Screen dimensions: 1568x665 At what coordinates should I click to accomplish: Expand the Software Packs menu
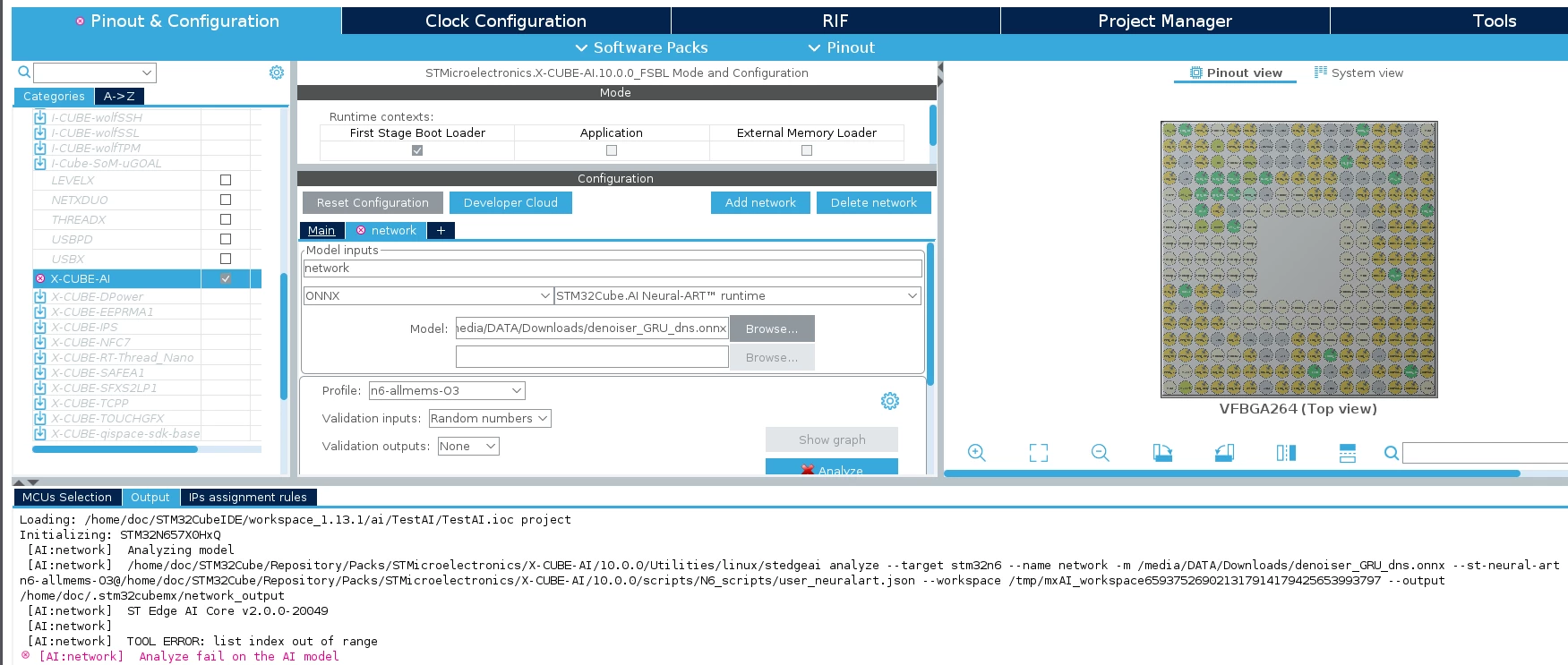pyautogui.click(x=641, y=47)
